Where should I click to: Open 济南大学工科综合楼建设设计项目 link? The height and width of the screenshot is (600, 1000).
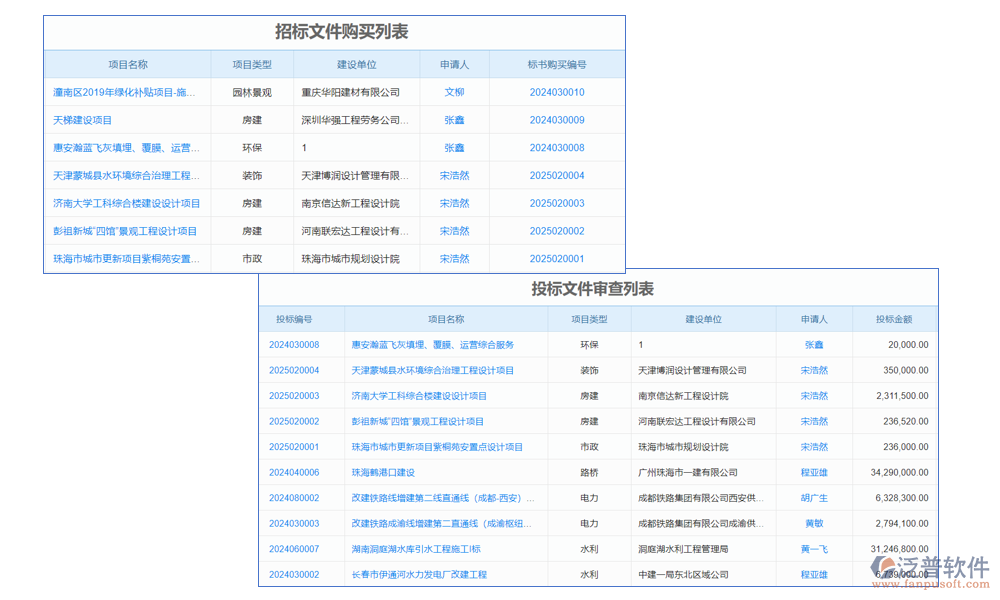[125, 203]
